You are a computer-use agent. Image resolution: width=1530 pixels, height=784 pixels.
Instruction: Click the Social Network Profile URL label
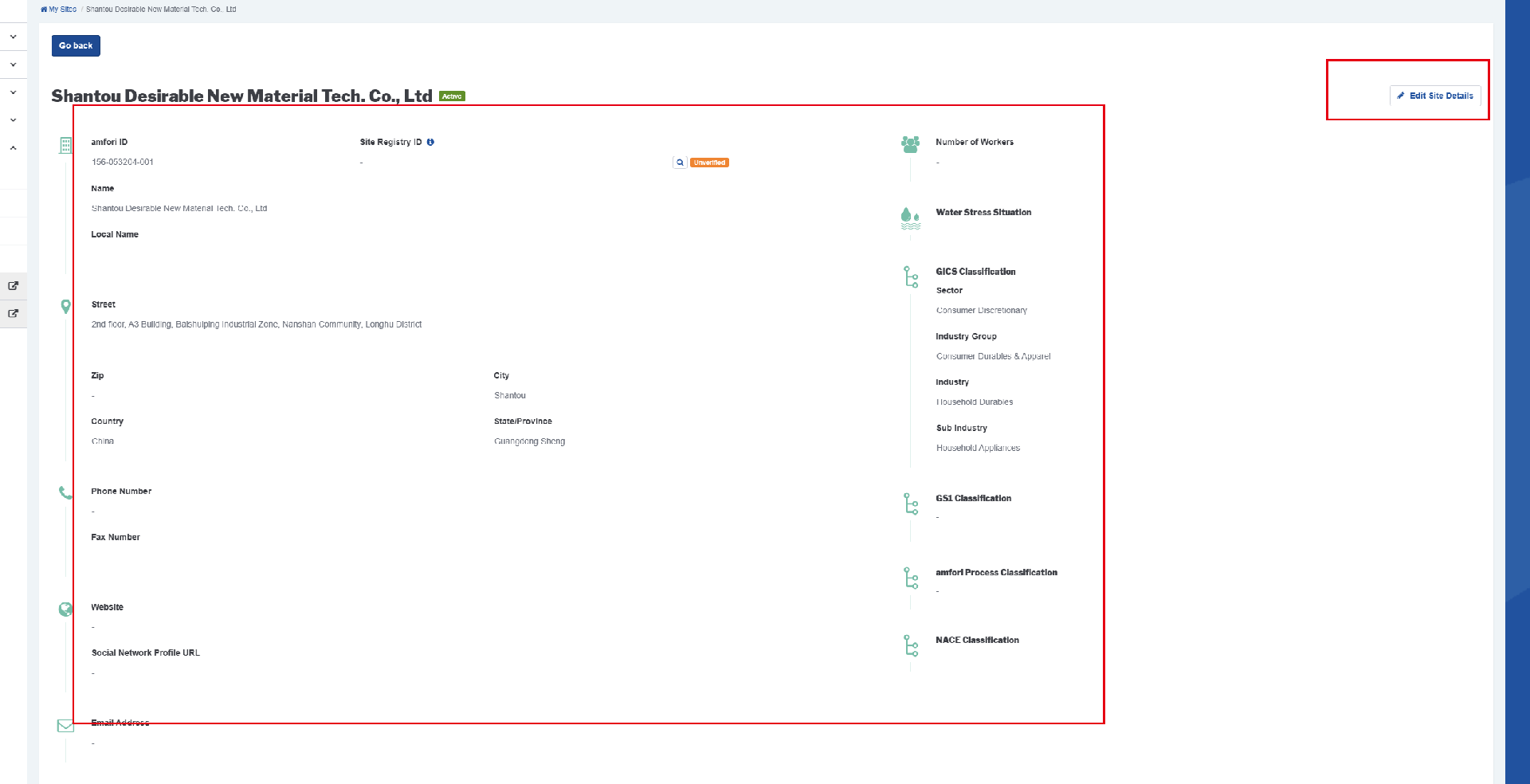pos(146,653)
